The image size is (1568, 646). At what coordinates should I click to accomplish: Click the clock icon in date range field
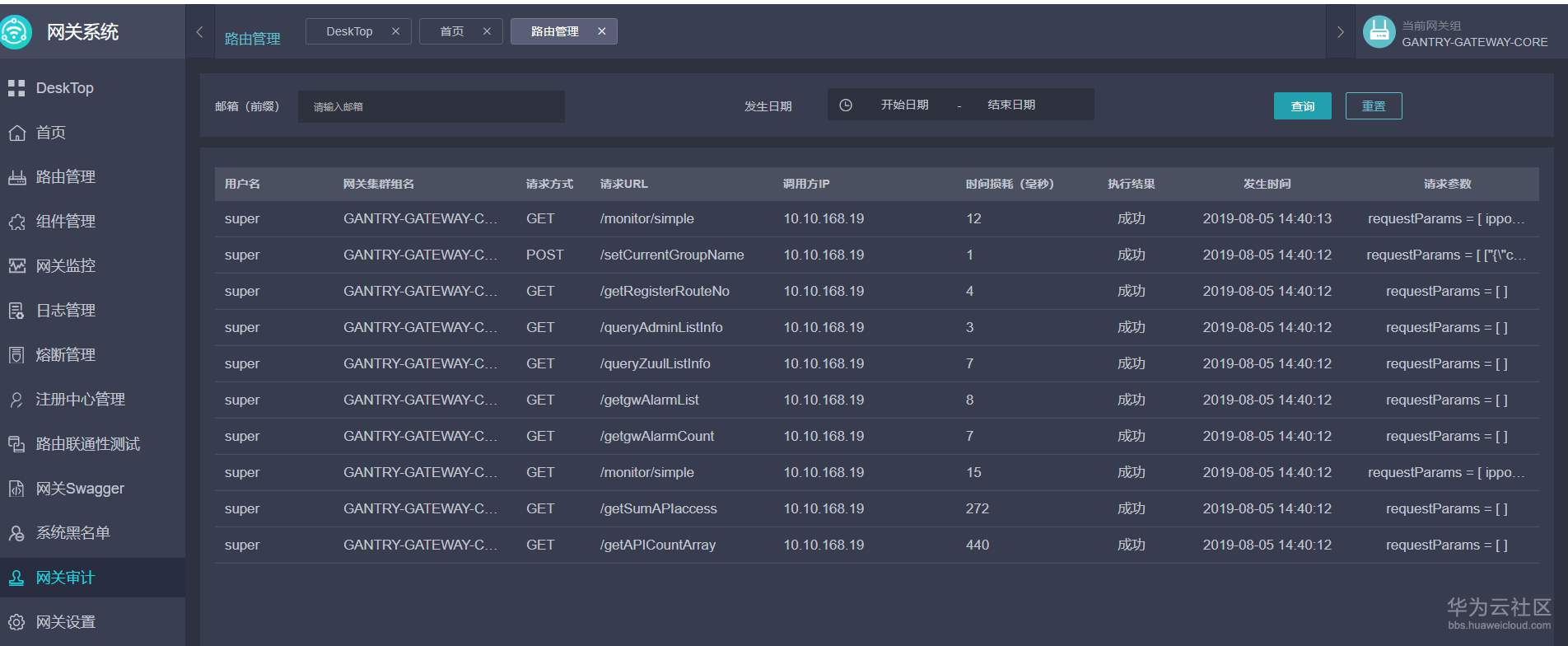click(x=846, y=105)
